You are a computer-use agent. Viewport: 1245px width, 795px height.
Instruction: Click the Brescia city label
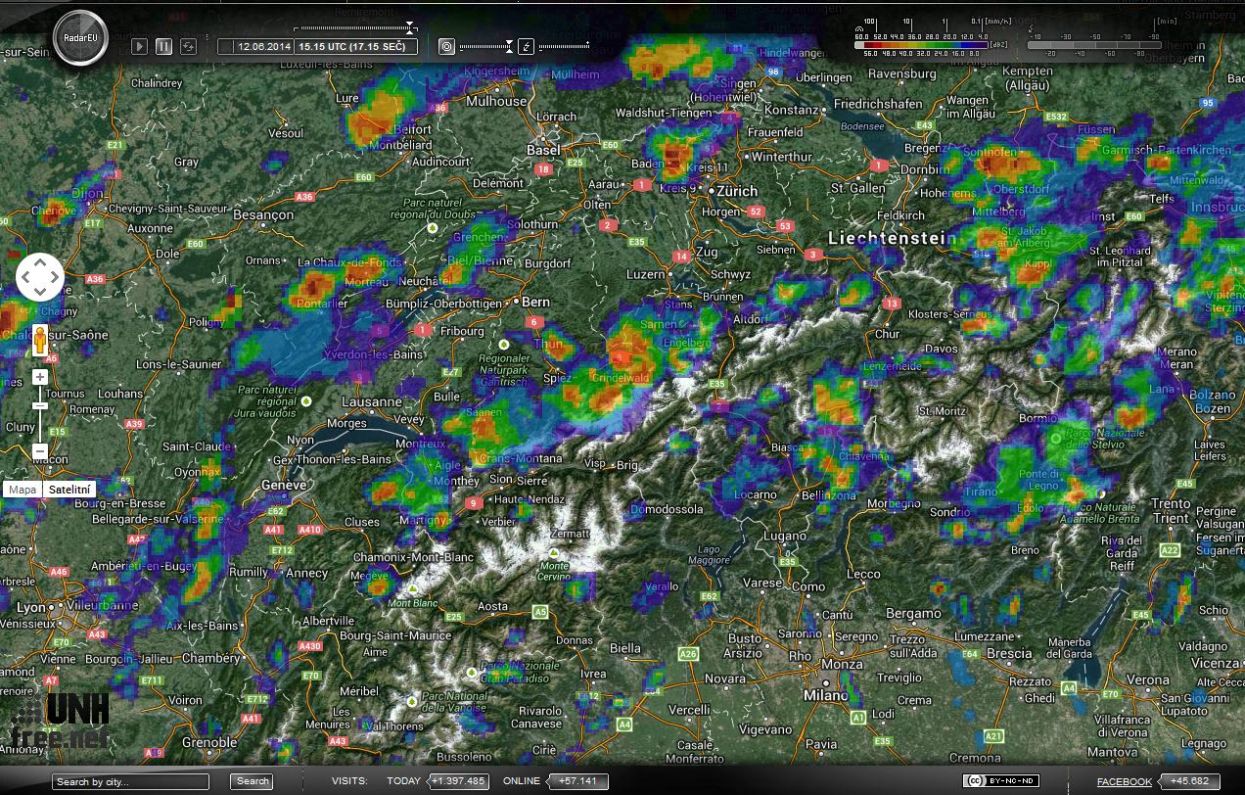click(x=1009, y=653)
